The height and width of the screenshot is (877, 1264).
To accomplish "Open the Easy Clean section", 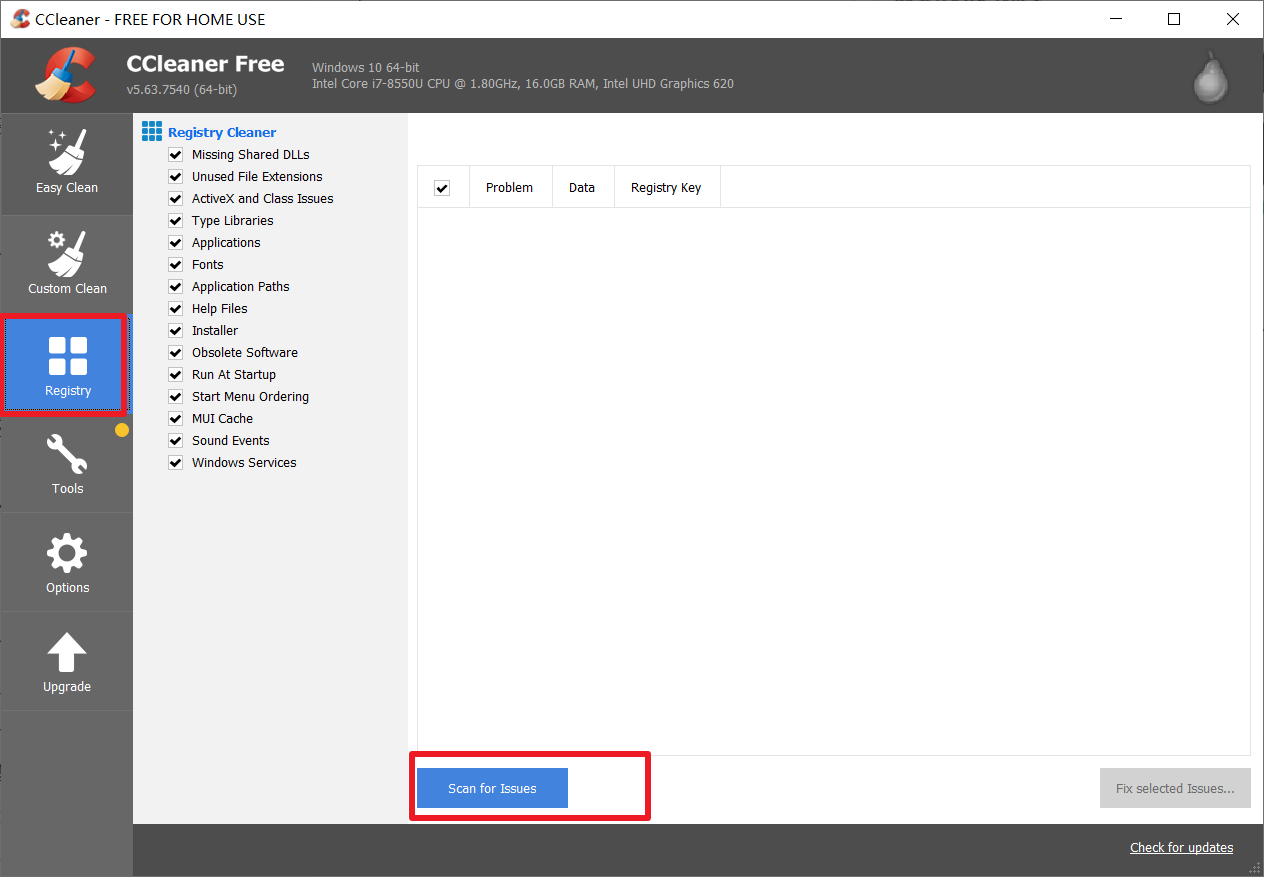I will 67,164.
